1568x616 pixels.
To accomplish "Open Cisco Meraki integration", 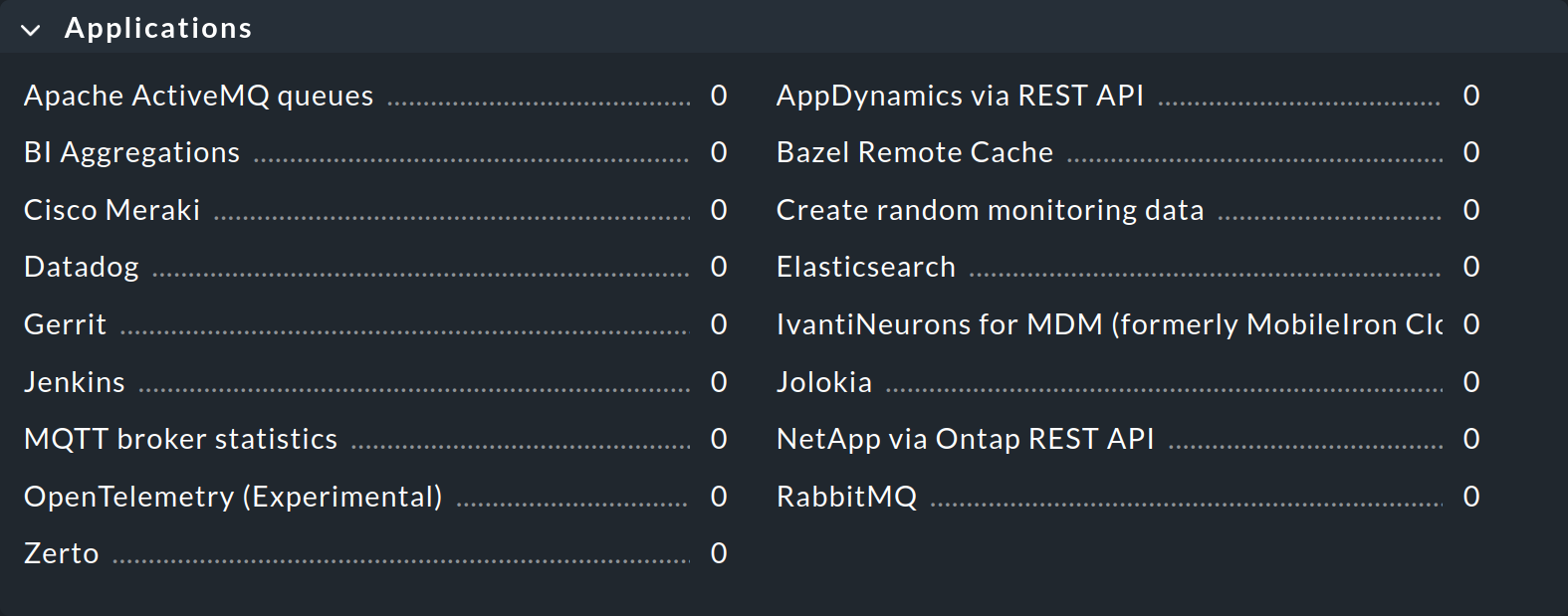I will 112,209.
